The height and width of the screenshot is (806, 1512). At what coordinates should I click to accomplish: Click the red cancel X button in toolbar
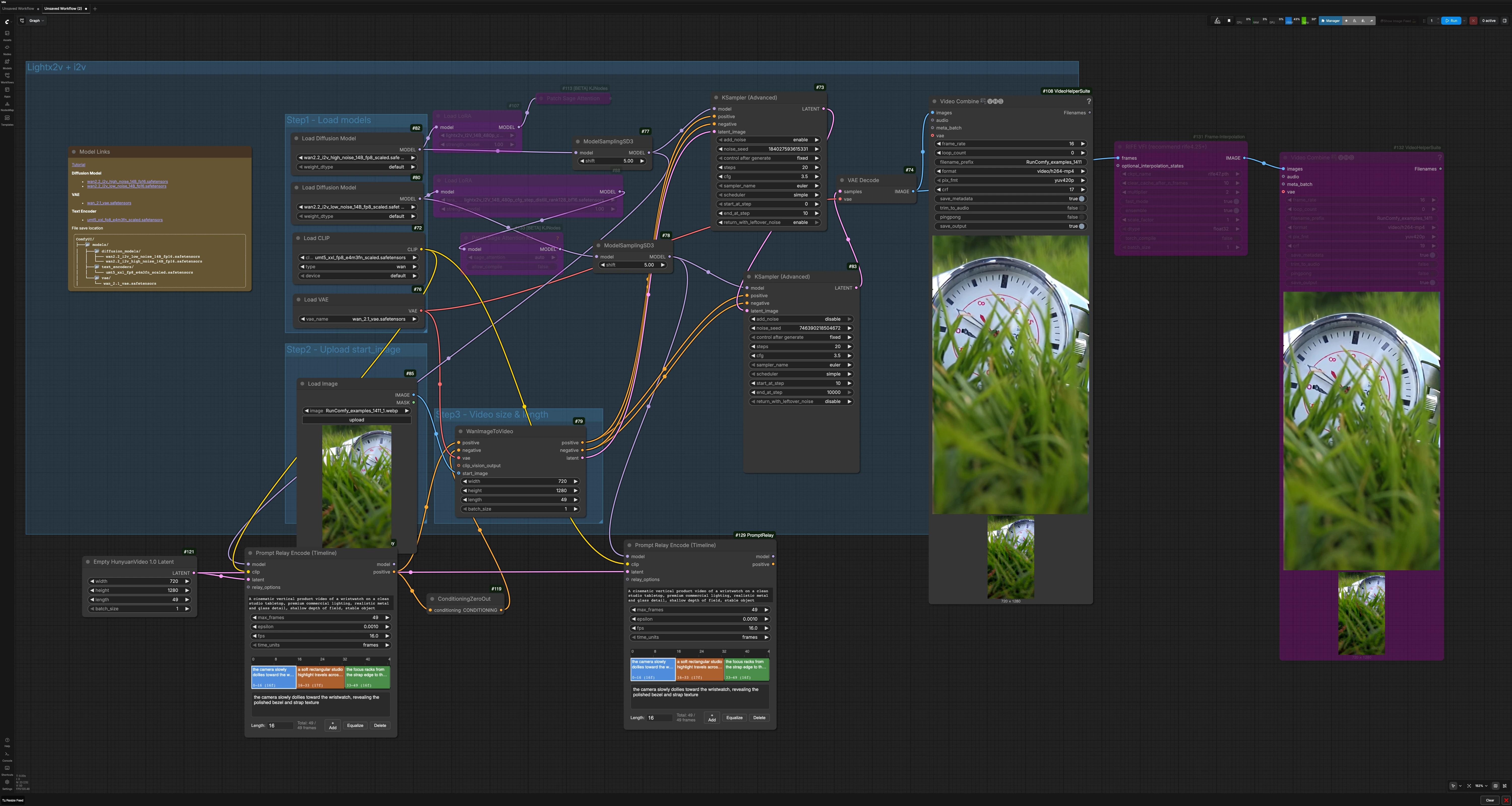1473,21
